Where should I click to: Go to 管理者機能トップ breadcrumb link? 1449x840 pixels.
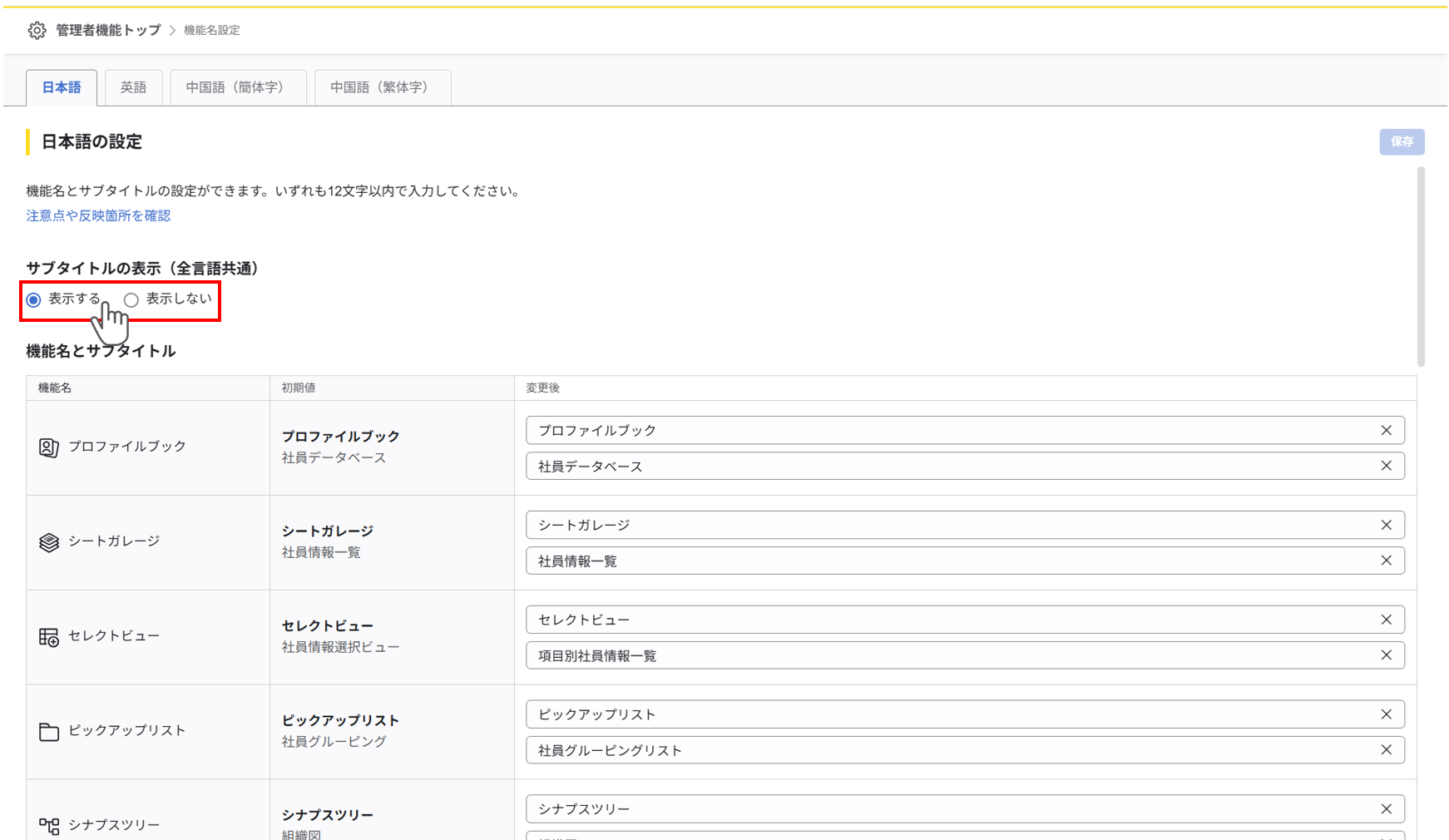pos(108,30)
